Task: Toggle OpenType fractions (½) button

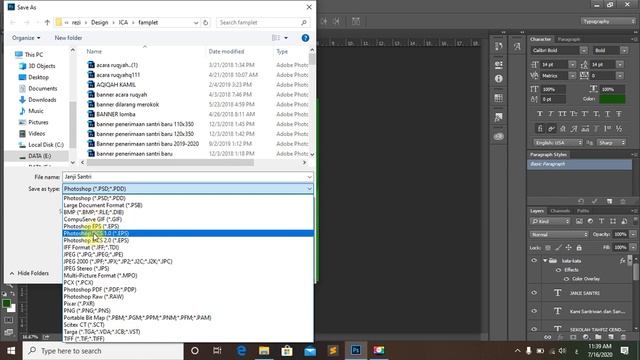Action: [x=619, y=129]
